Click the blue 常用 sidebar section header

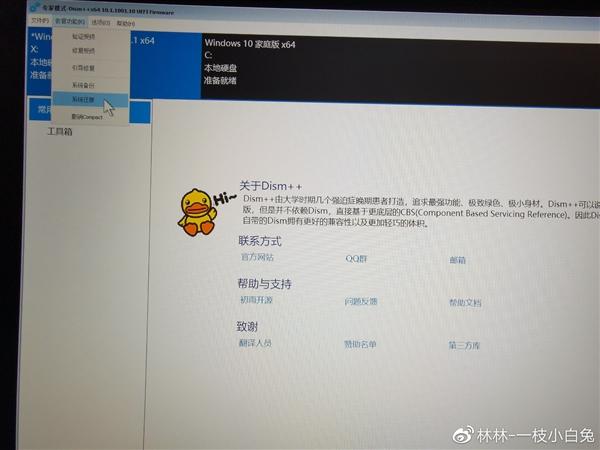(x=90, y=111)
